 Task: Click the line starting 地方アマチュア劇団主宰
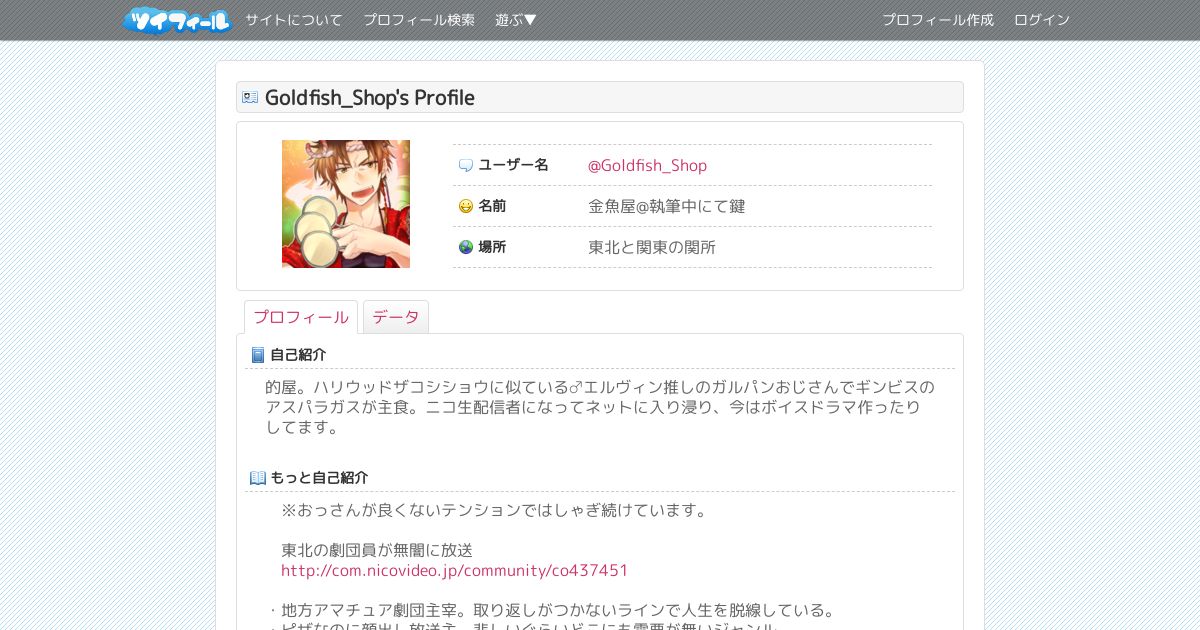tap(558, 610)
